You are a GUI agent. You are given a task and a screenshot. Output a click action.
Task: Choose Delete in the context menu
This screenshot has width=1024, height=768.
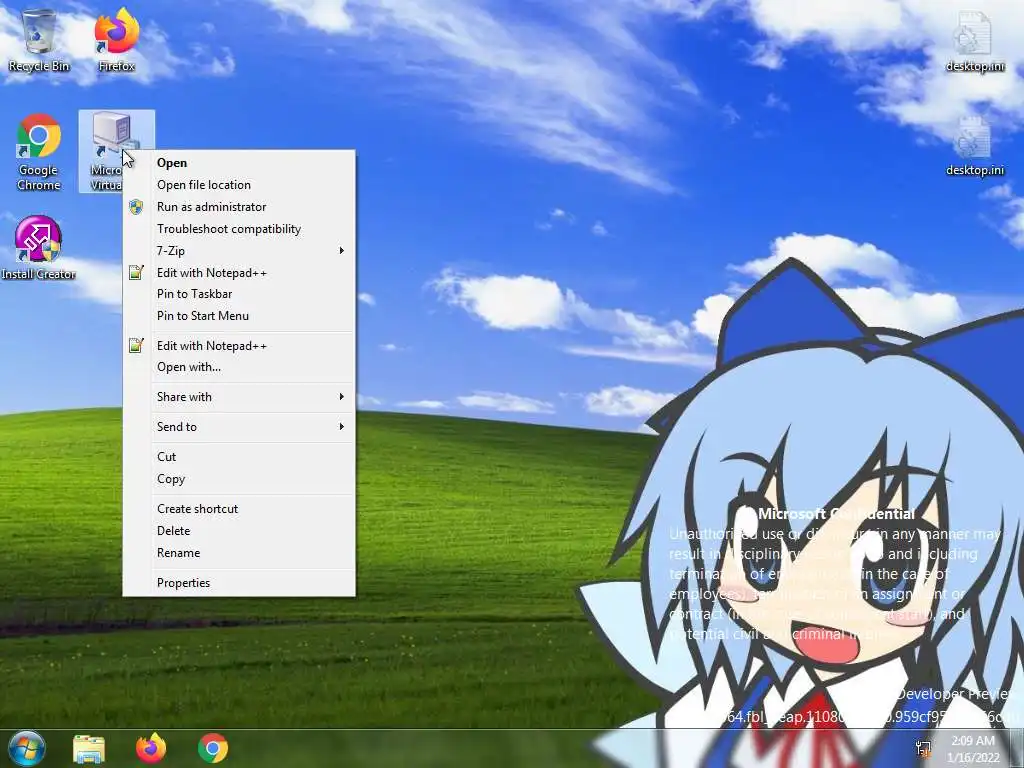[239, 531]
